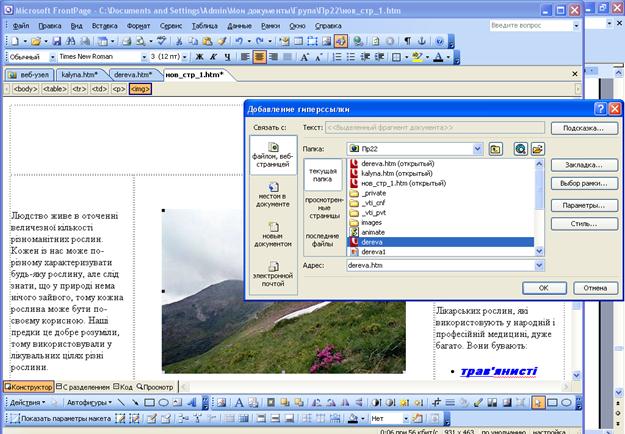This screenshot has width=625, height=434.
Task: Click the Font color A icon
Action: coord(438,57)
